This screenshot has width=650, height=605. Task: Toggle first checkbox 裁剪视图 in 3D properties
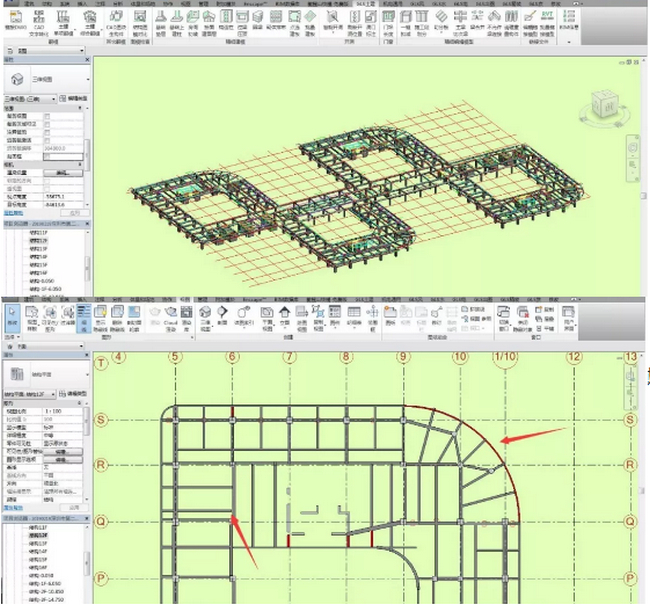[47, 117]
